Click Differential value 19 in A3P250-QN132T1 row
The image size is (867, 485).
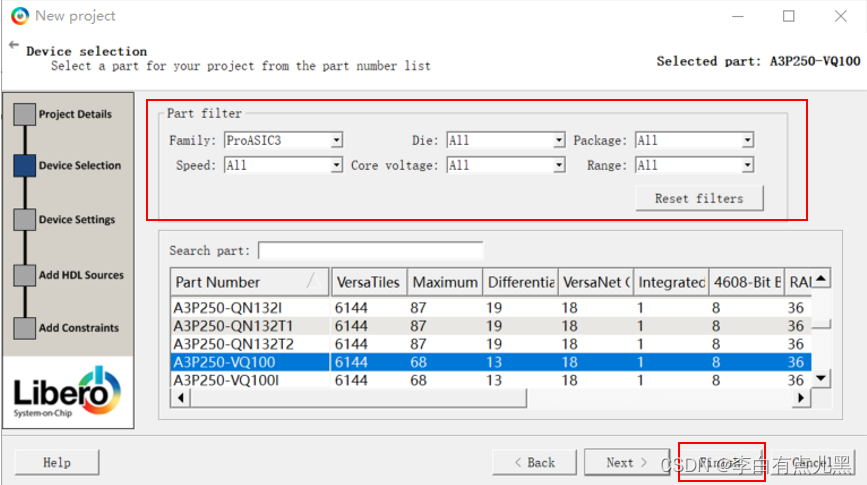(494, 326)
